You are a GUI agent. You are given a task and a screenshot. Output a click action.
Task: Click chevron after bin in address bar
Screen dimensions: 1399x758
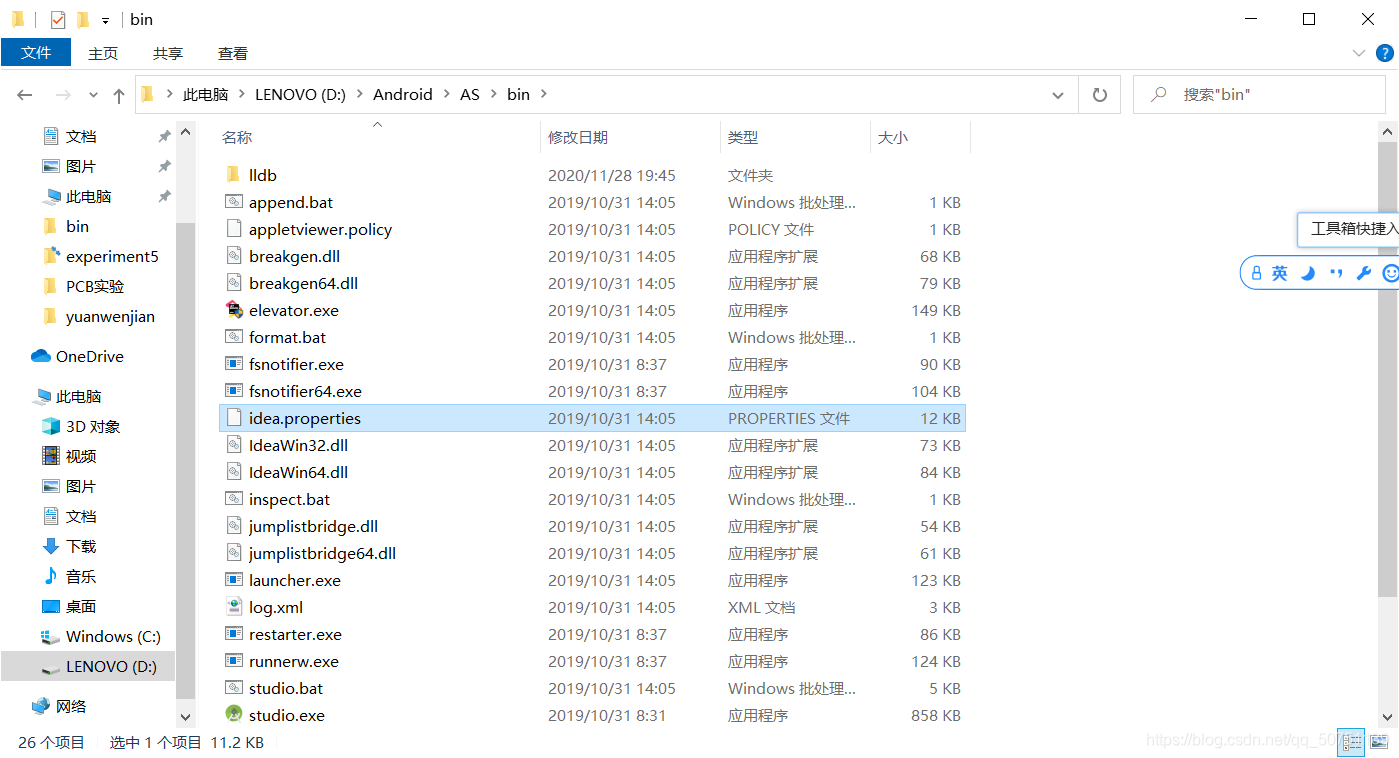(x=543, y=94)
